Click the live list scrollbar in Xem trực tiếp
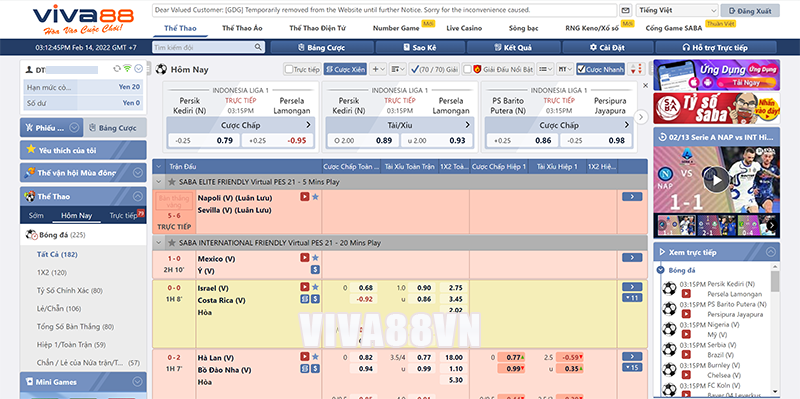The image size is (800, 399). (775, 281)
